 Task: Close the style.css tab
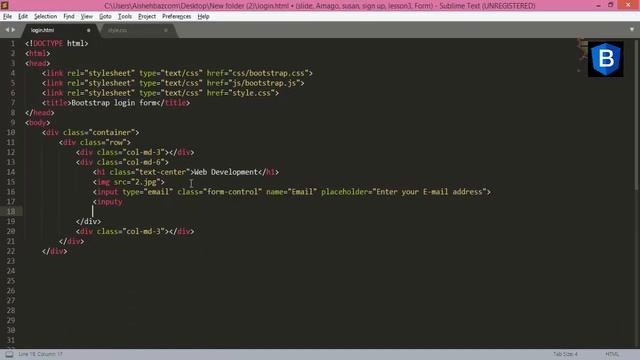pyautogui.click(x=166, y=30)
